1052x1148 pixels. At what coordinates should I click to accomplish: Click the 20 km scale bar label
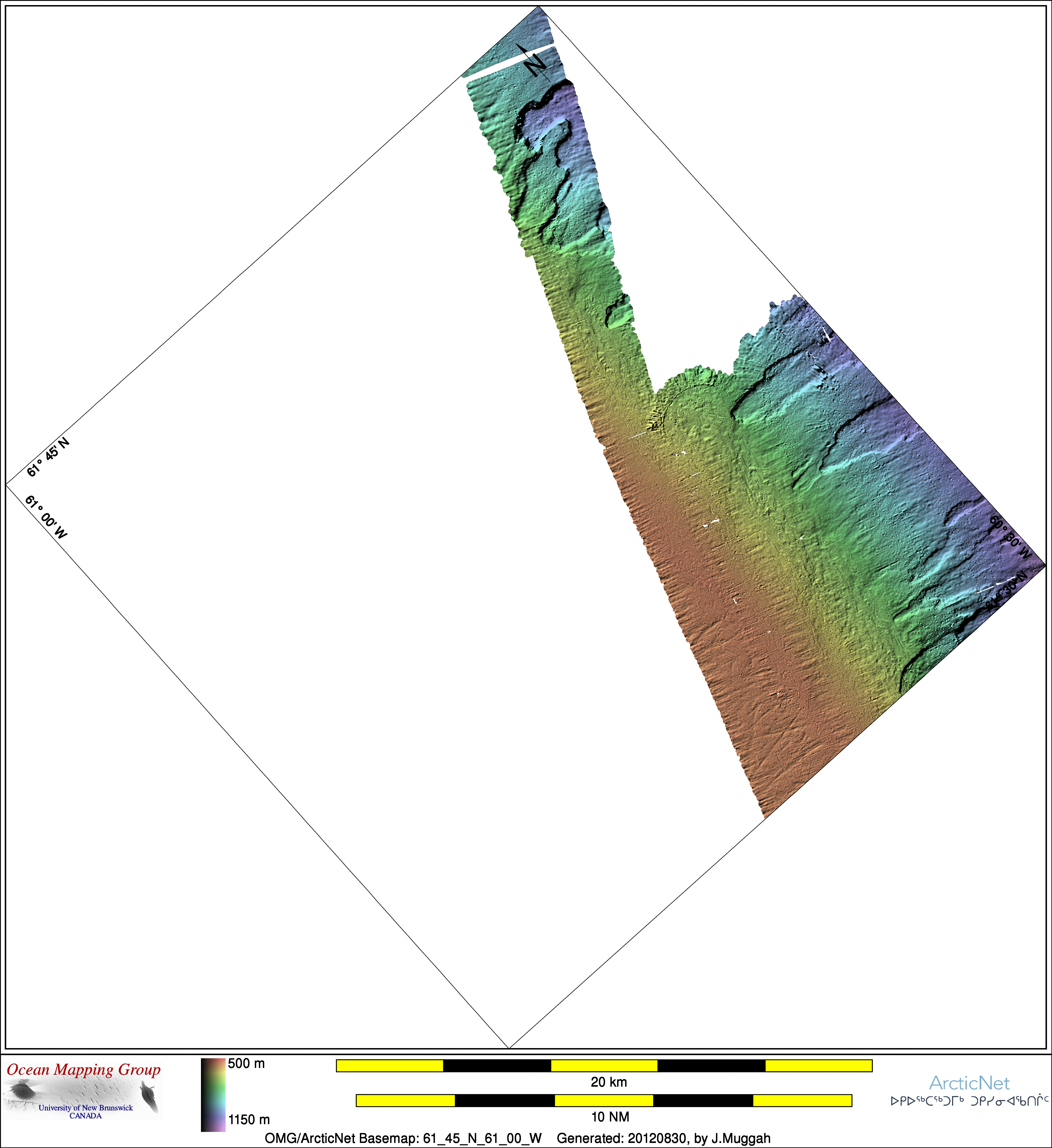point(608,1082)
